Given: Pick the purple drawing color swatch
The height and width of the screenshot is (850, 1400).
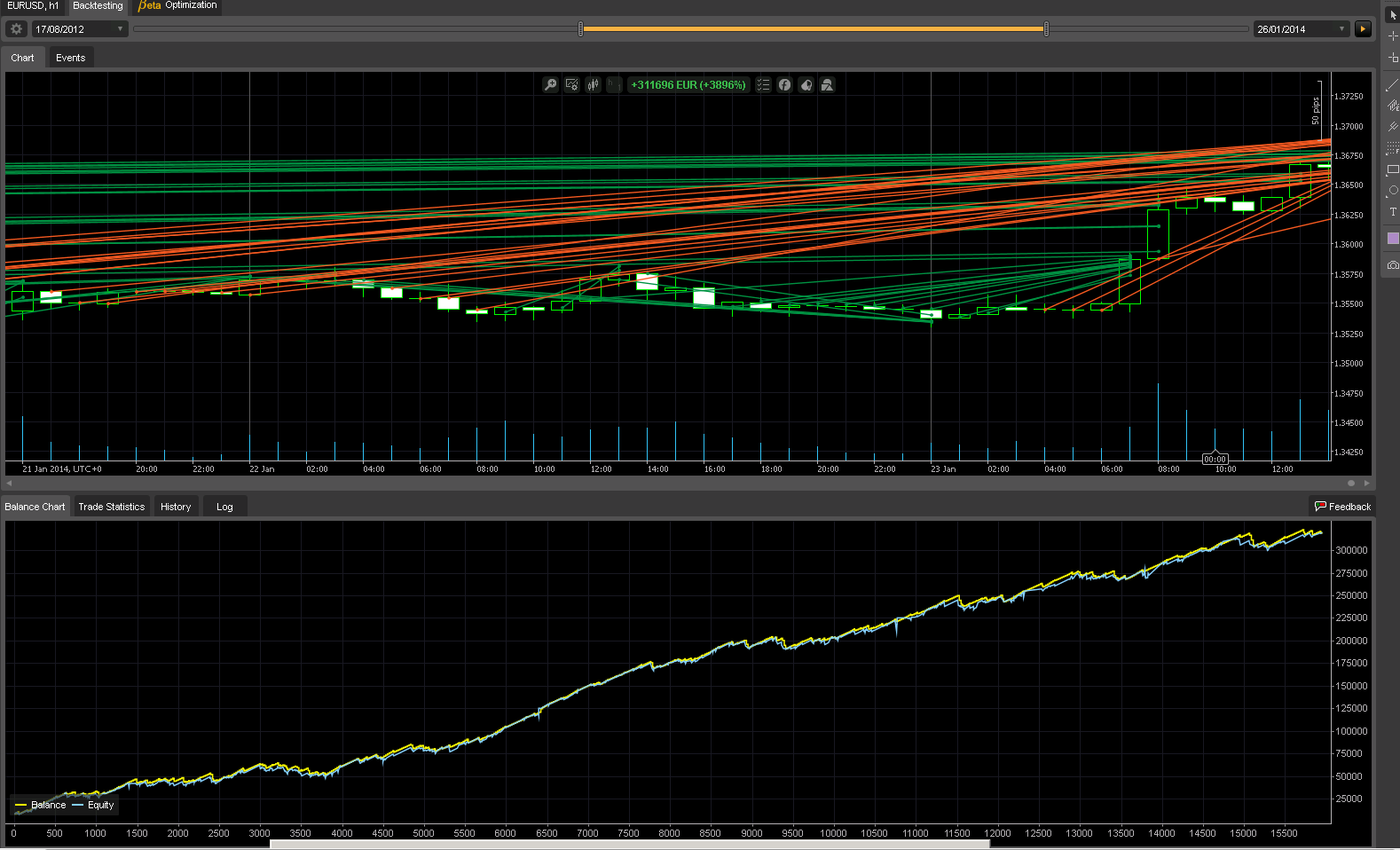Looking at the screenshot, I should 1392,239.
